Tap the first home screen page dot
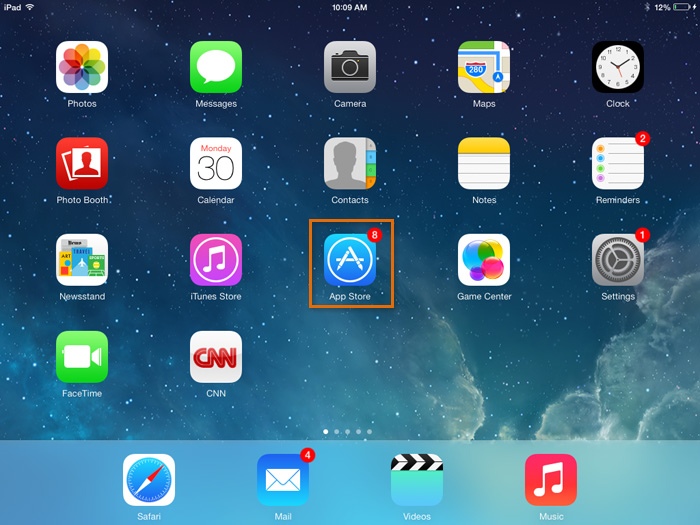 tap(326, 432)
